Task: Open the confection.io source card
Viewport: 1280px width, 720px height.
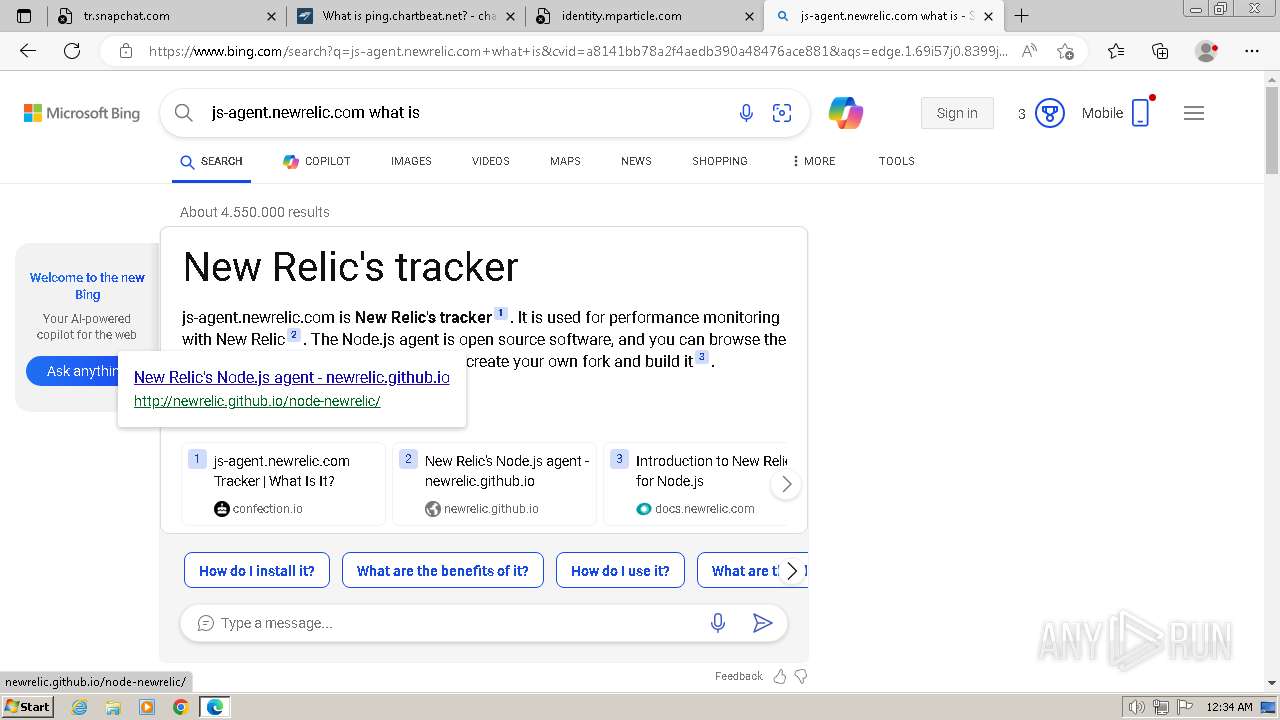Action: [x=283, y=484]
